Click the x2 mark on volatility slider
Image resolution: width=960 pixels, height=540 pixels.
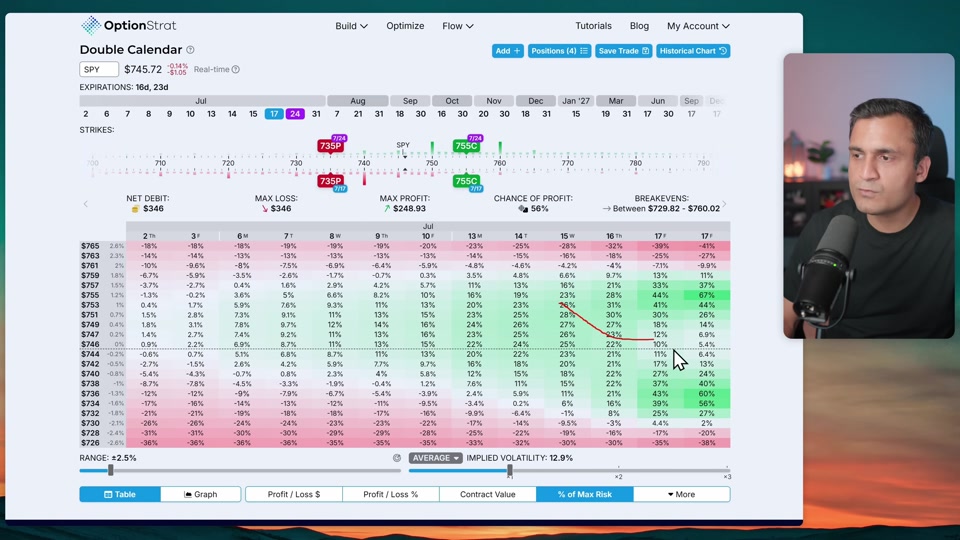pyautogui.click(x=618, y=476)
